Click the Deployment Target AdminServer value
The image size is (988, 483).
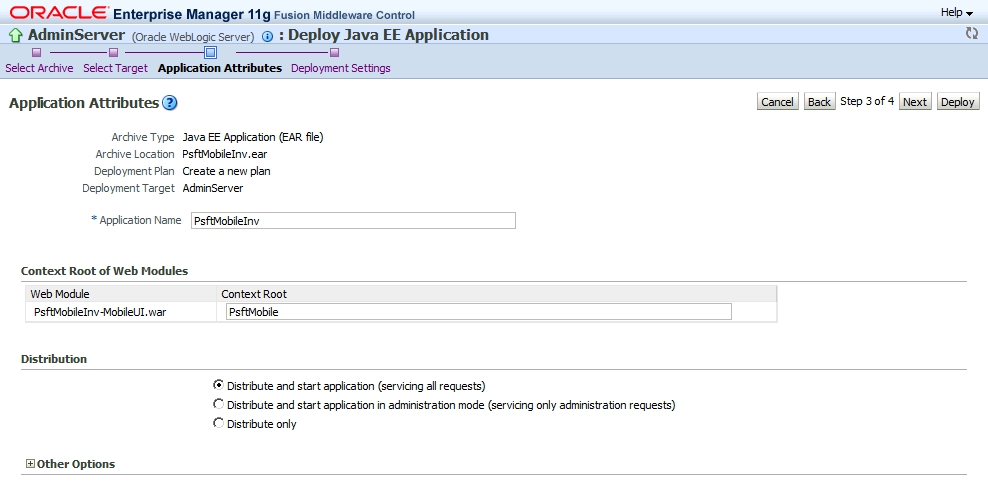point(212,188)
